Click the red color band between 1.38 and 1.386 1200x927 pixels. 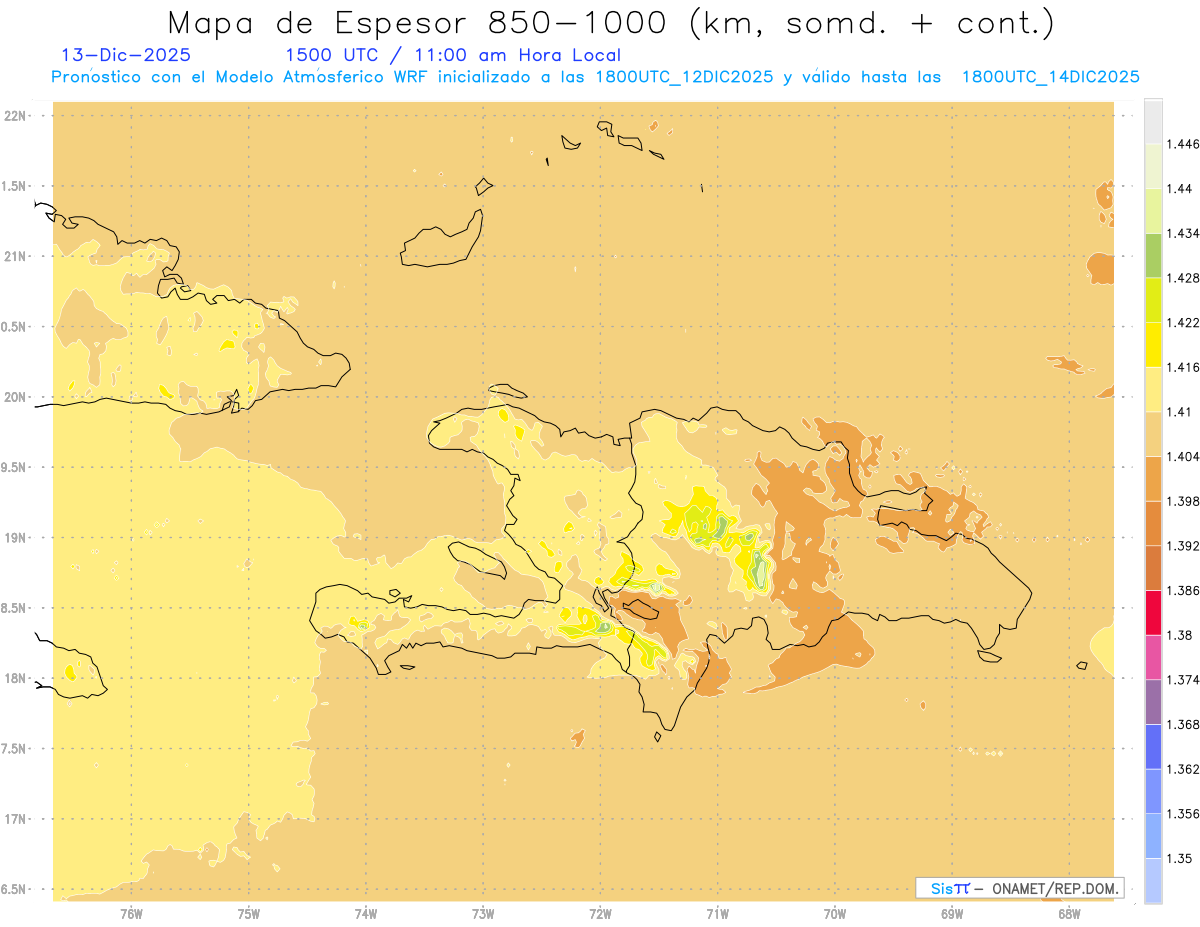pyautogui.click(x=1153, y=613)
